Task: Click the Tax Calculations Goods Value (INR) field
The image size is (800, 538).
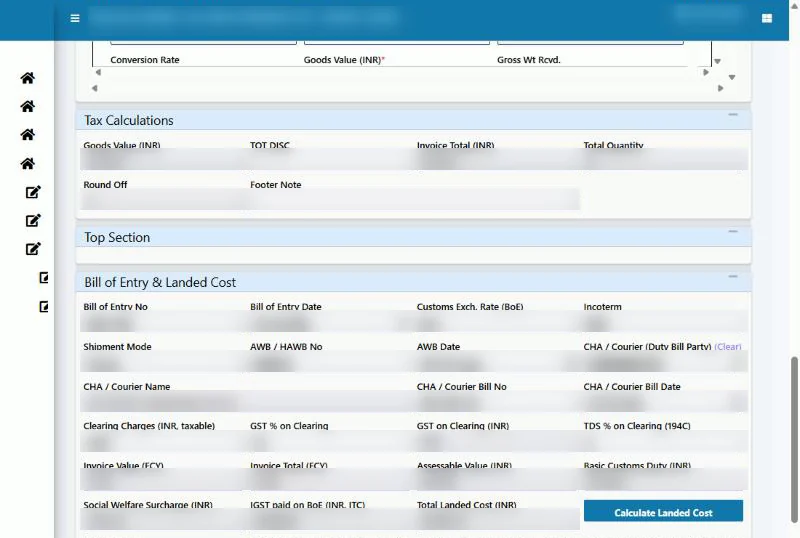Action: (163, 159)
